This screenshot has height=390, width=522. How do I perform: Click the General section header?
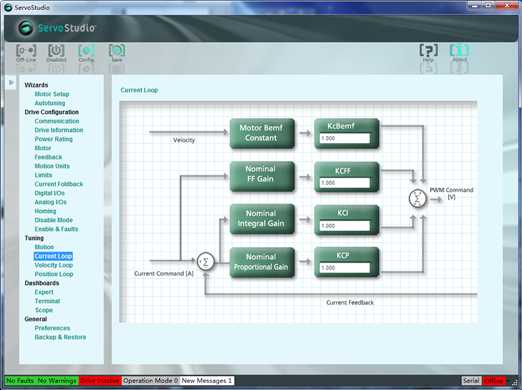(36, 319)
